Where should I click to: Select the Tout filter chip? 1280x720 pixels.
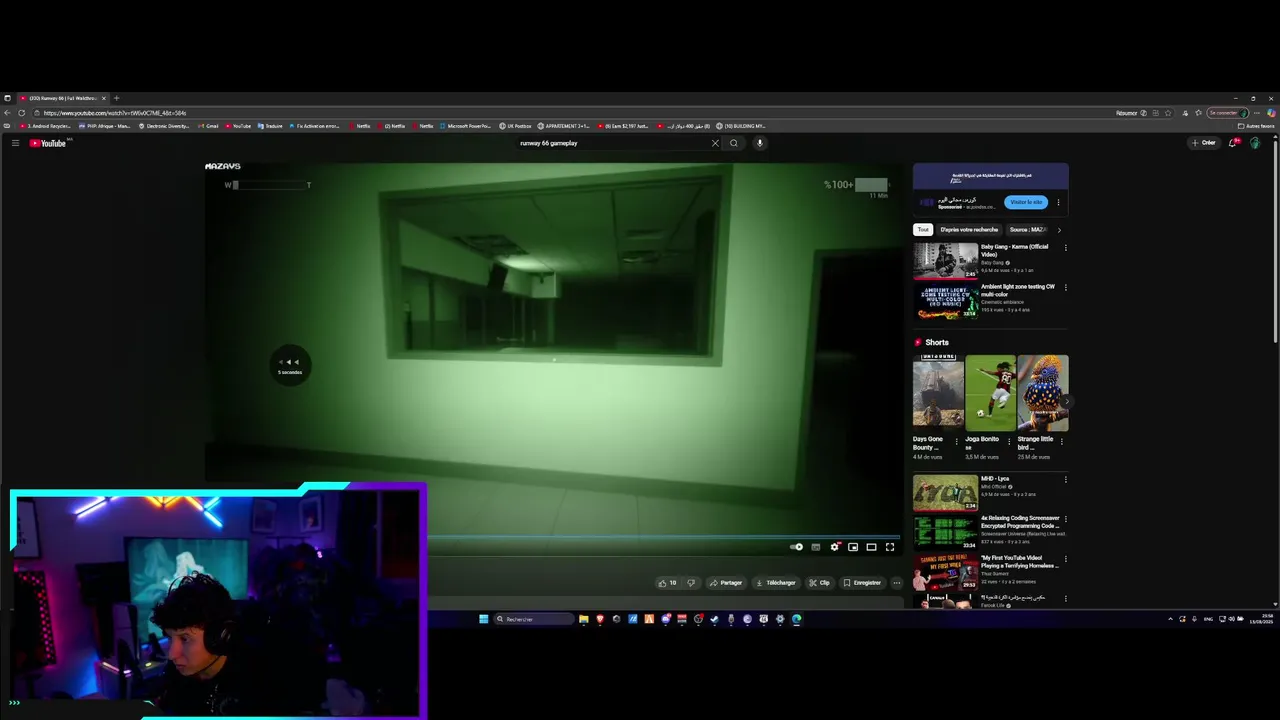pyautogui.click(x=923, y=230)
